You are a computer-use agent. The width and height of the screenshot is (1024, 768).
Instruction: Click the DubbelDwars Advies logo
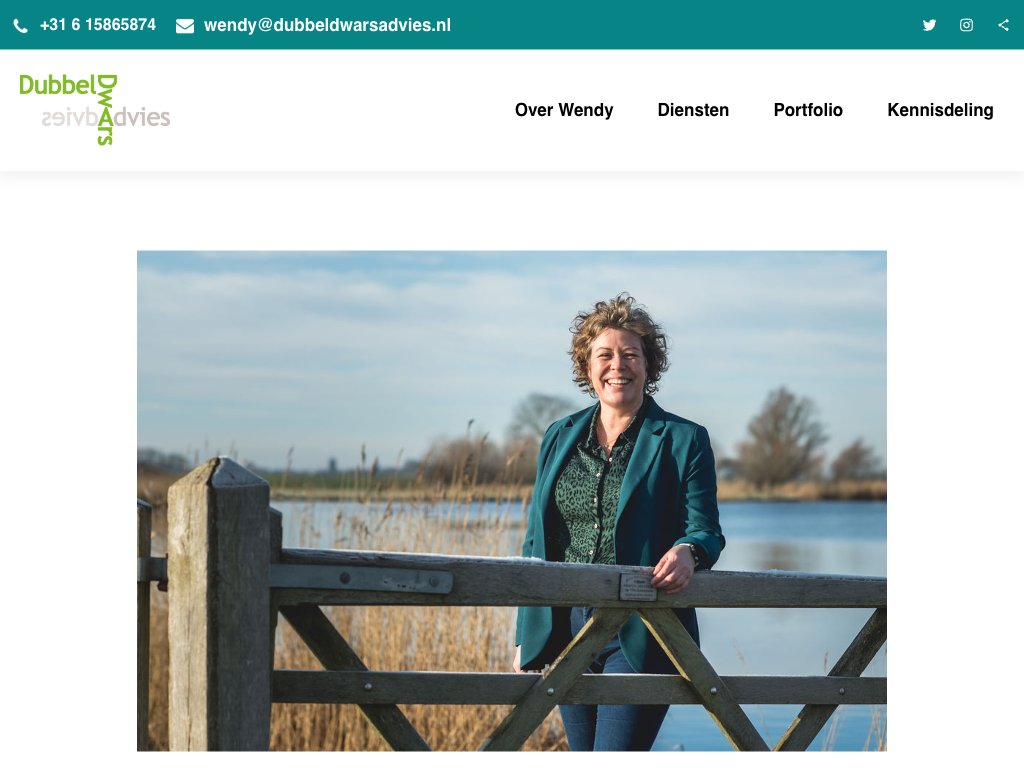(x=95, y=109)
